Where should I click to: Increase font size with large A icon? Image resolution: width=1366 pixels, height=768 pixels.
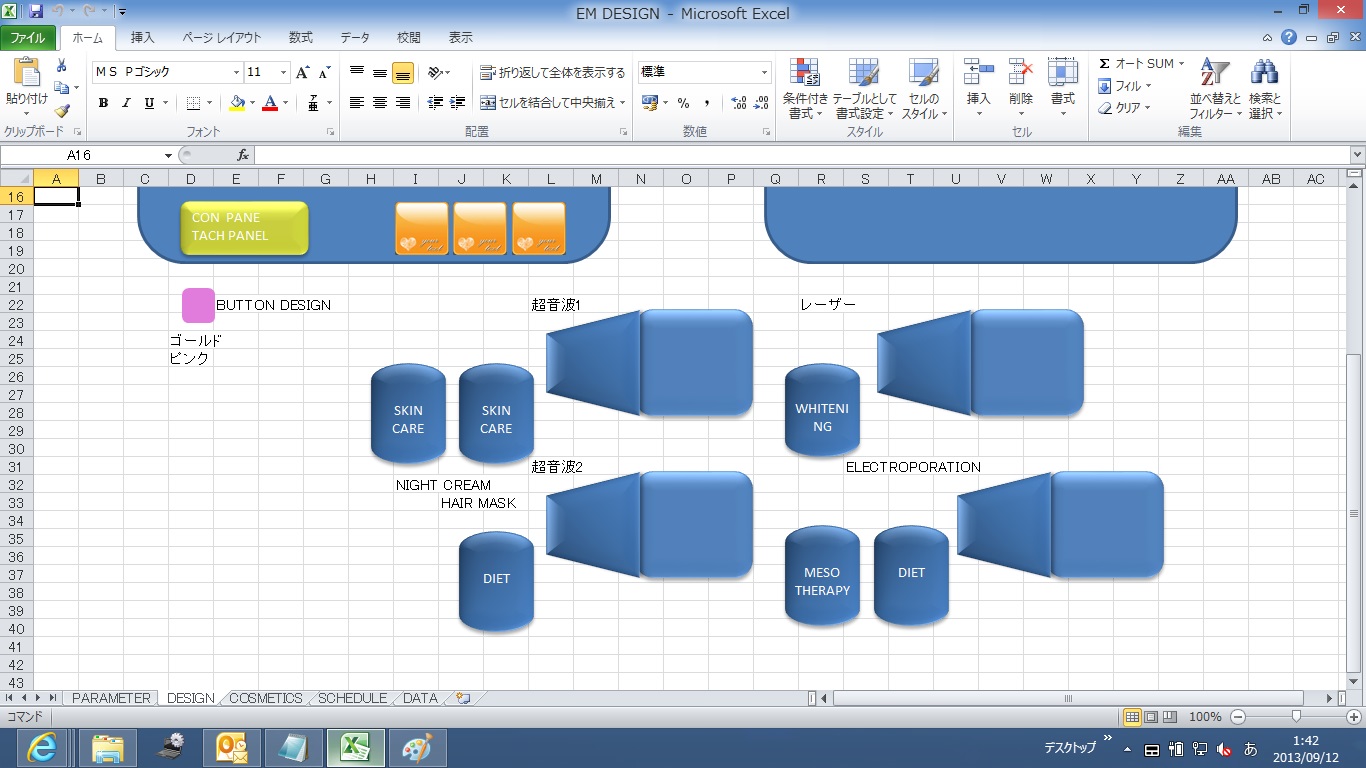tap(303, 72)
